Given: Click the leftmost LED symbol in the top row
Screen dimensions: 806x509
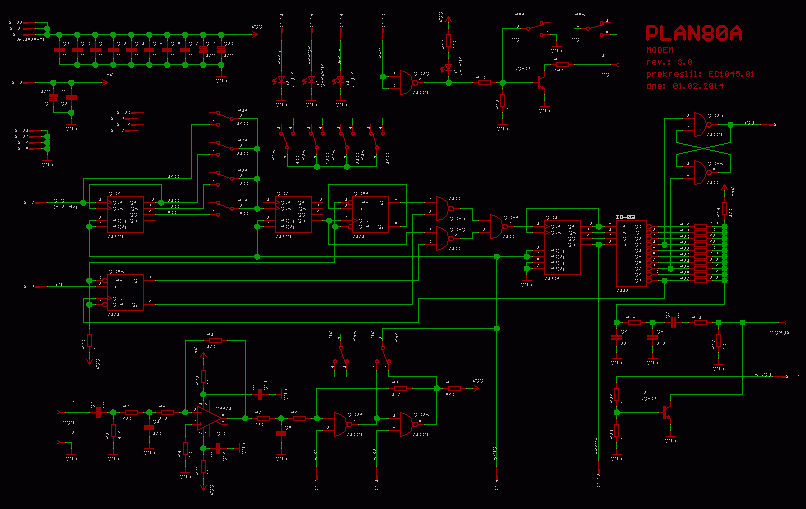Looking at the screenshot, I should point(281,80).
